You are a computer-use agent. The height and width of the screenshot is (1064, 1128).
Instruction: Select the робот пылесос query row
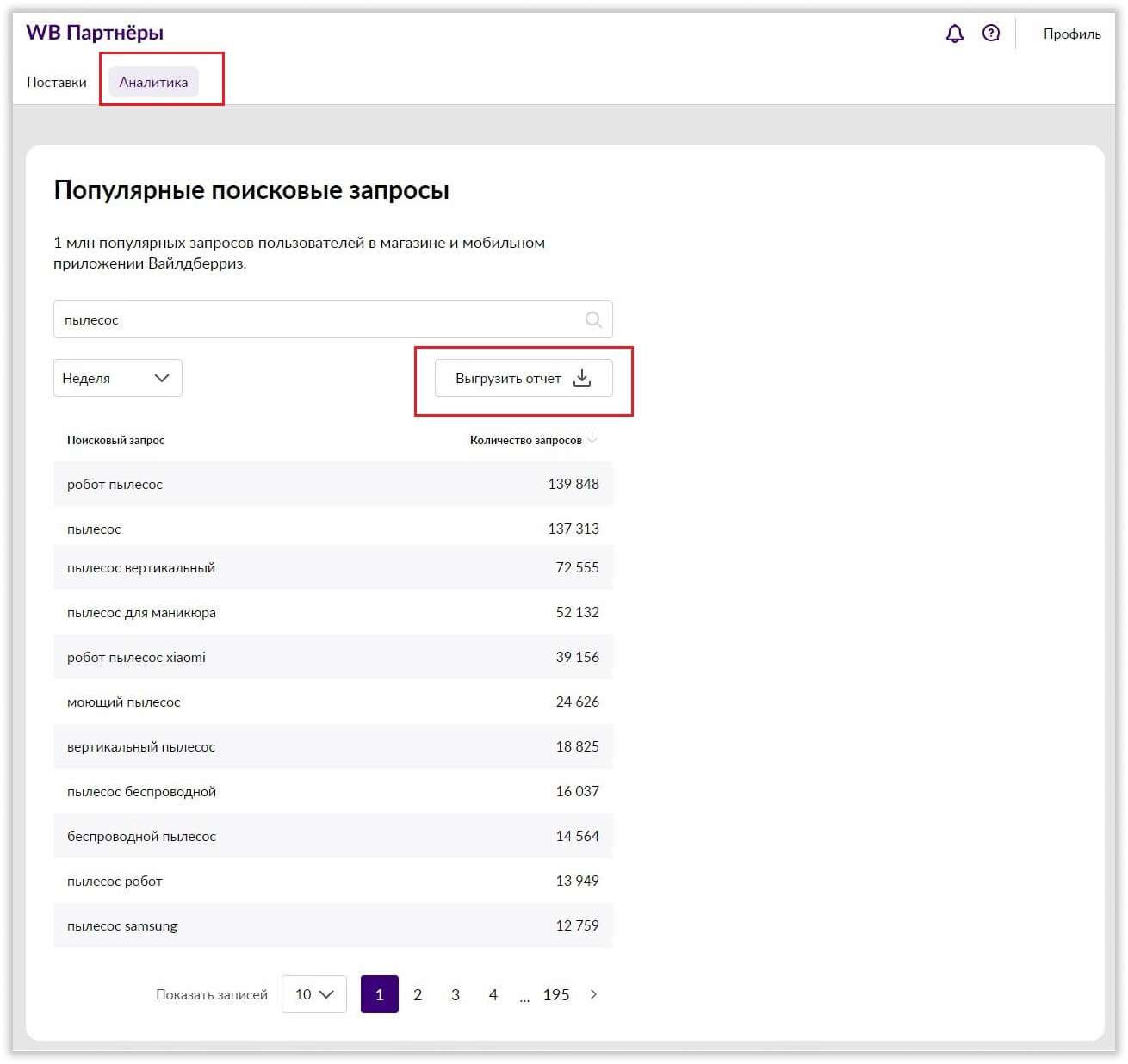pos(332,484)
